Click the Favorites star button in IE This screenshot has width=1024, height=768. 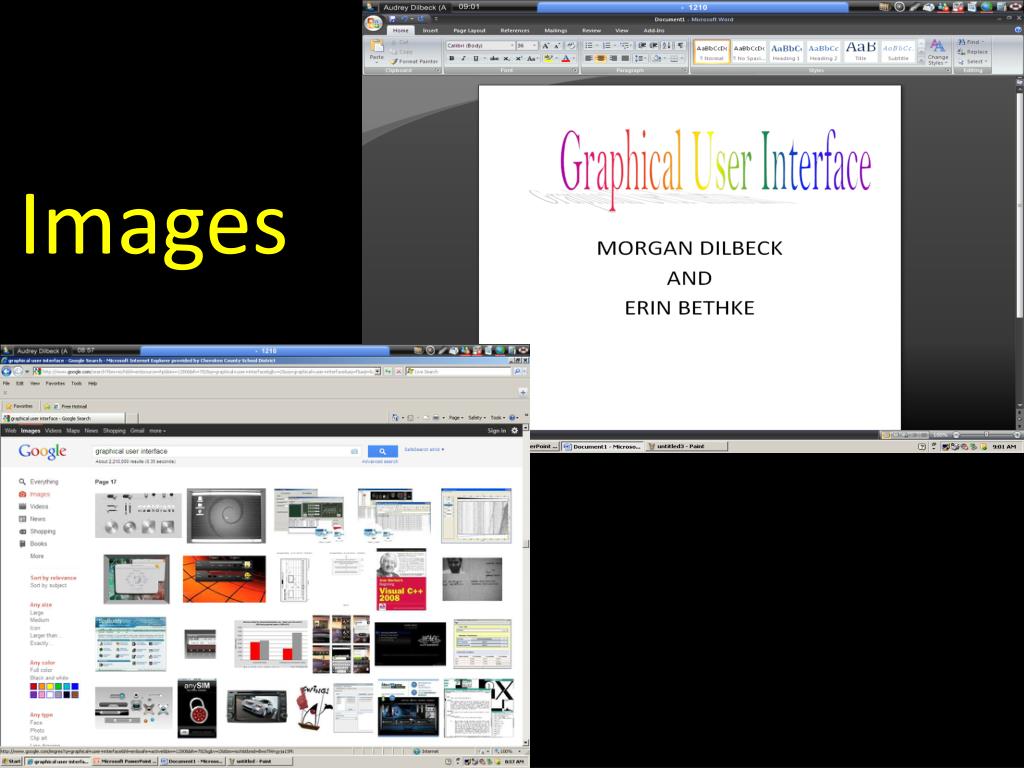pyautogui.click(x=20, y=406)
